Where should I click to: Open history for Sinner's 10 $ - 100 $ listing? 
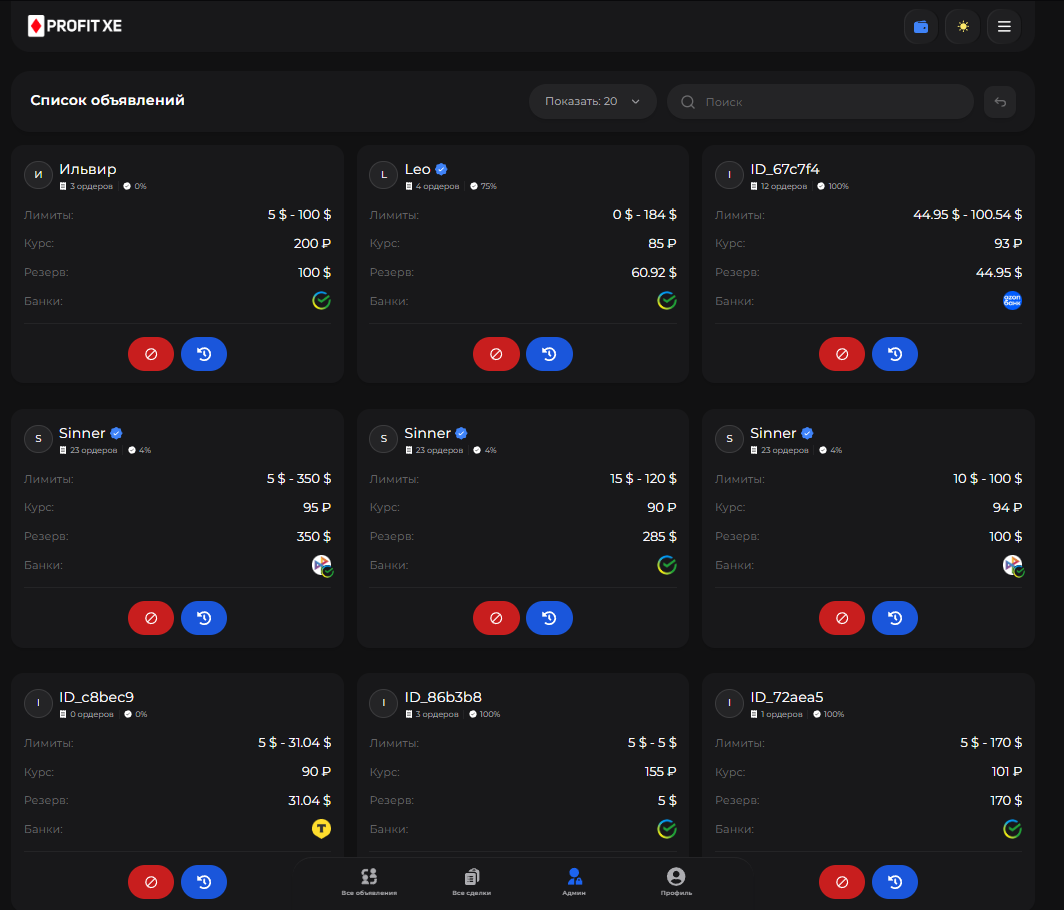pyautogui.click(x=894, y=618)
